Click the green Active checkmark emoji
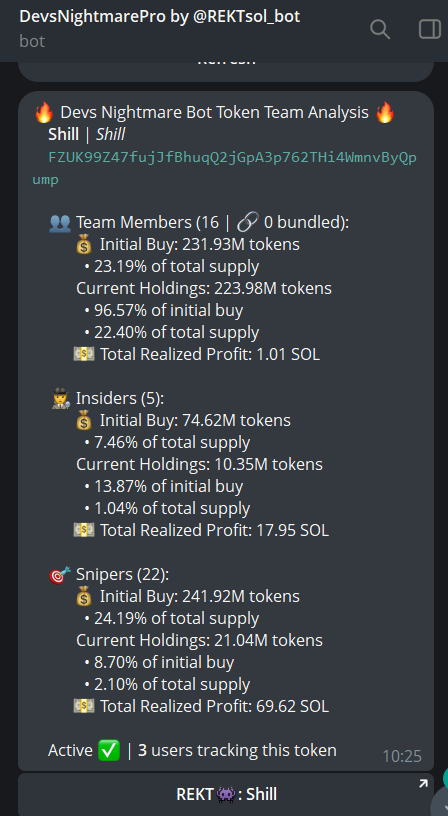 pos(109,750)
